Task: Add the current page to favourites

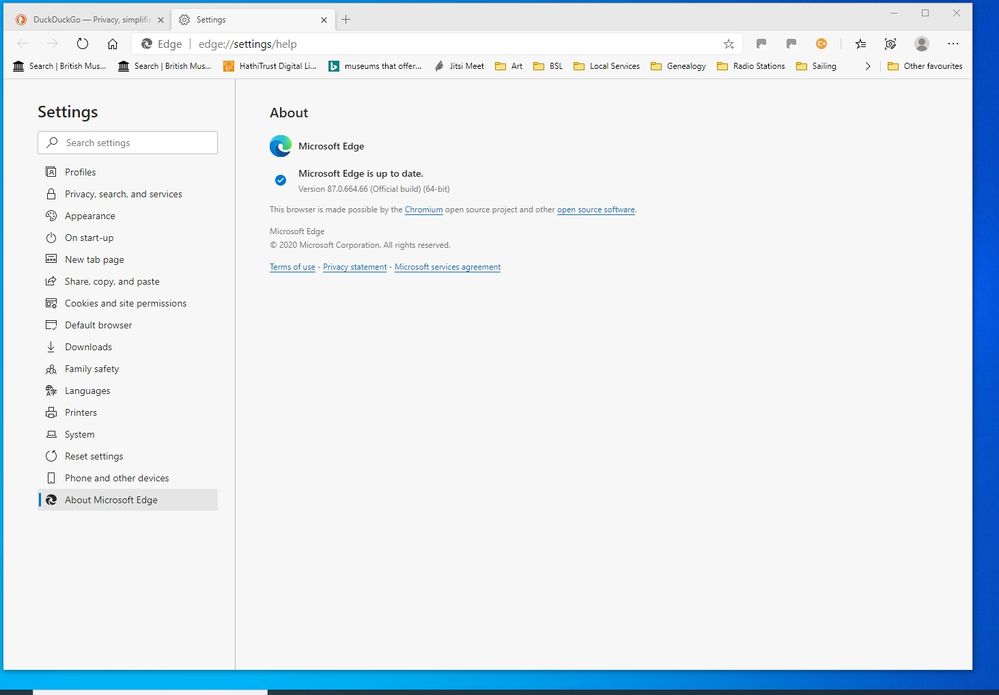Action: (x=729, y=44)
